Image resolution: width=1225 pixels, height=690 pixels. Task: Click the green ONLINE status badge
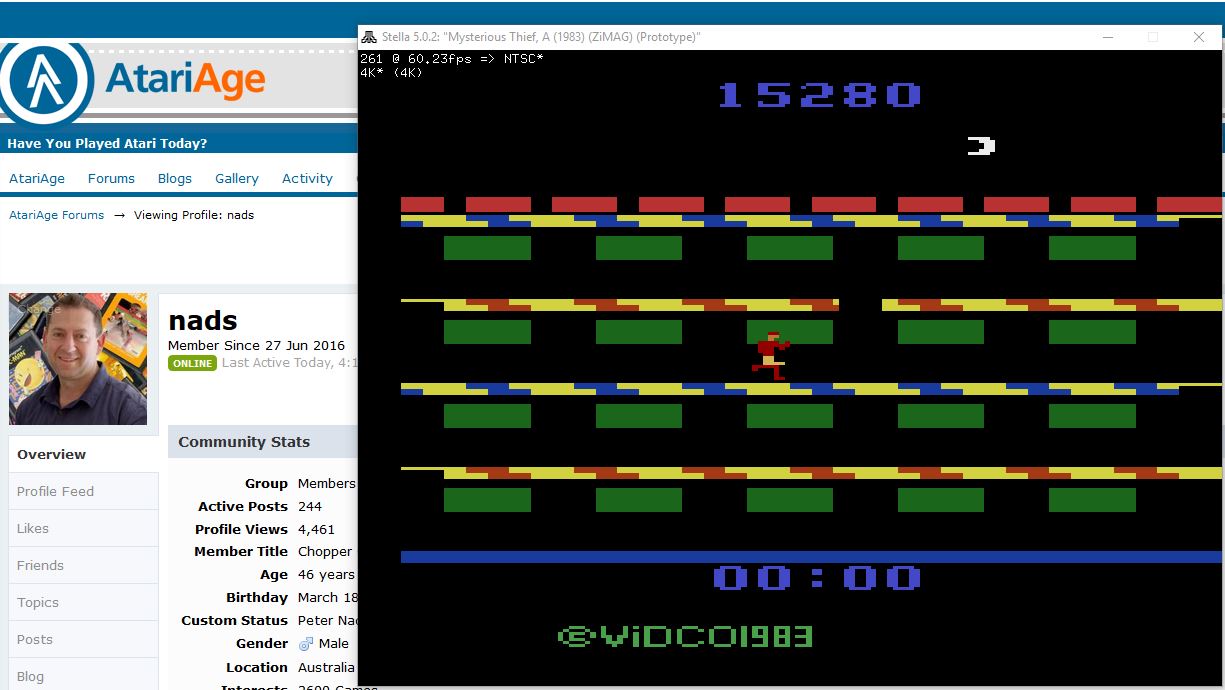192,363
